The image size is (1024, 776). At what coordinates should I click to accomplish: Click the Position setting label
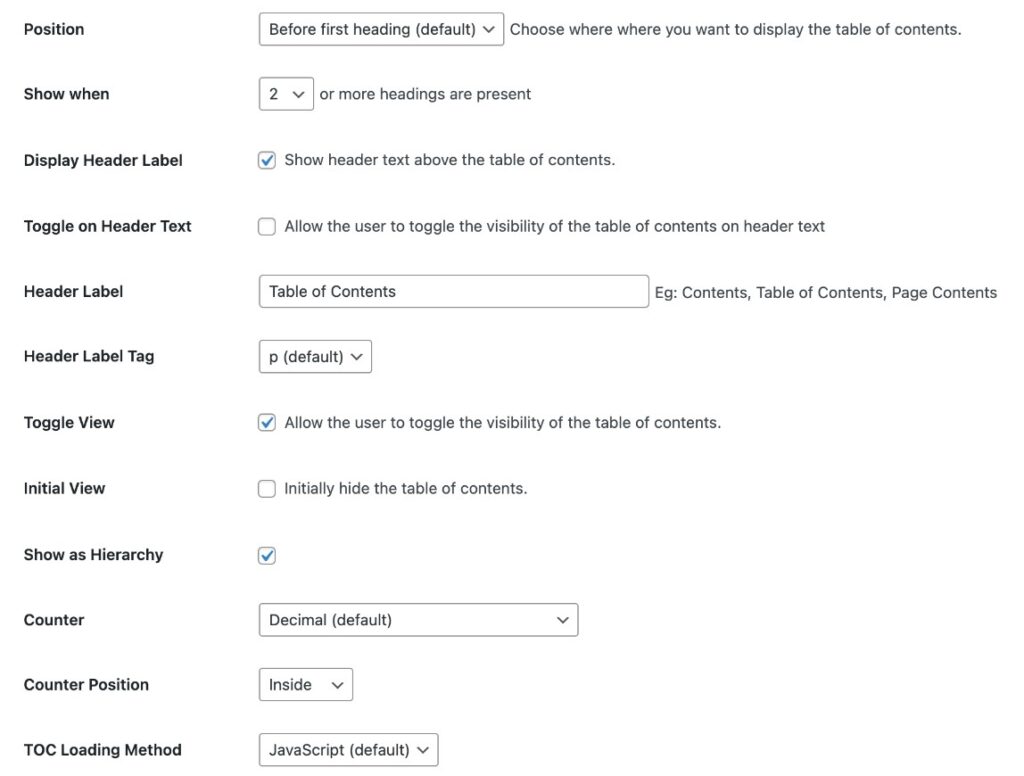click(54, 29)
